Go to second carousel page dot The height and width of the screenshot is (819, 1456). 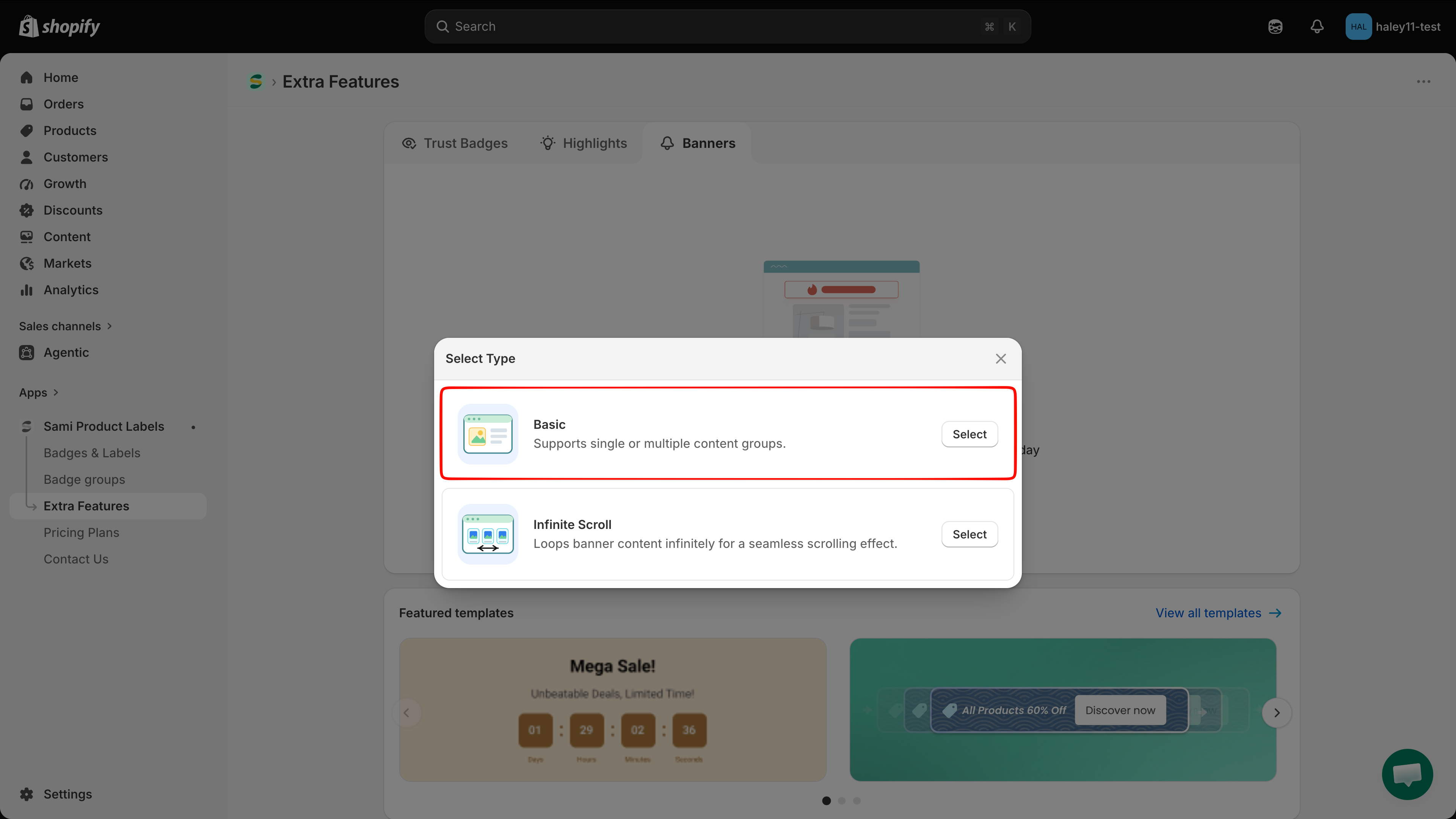pos(842,801)
